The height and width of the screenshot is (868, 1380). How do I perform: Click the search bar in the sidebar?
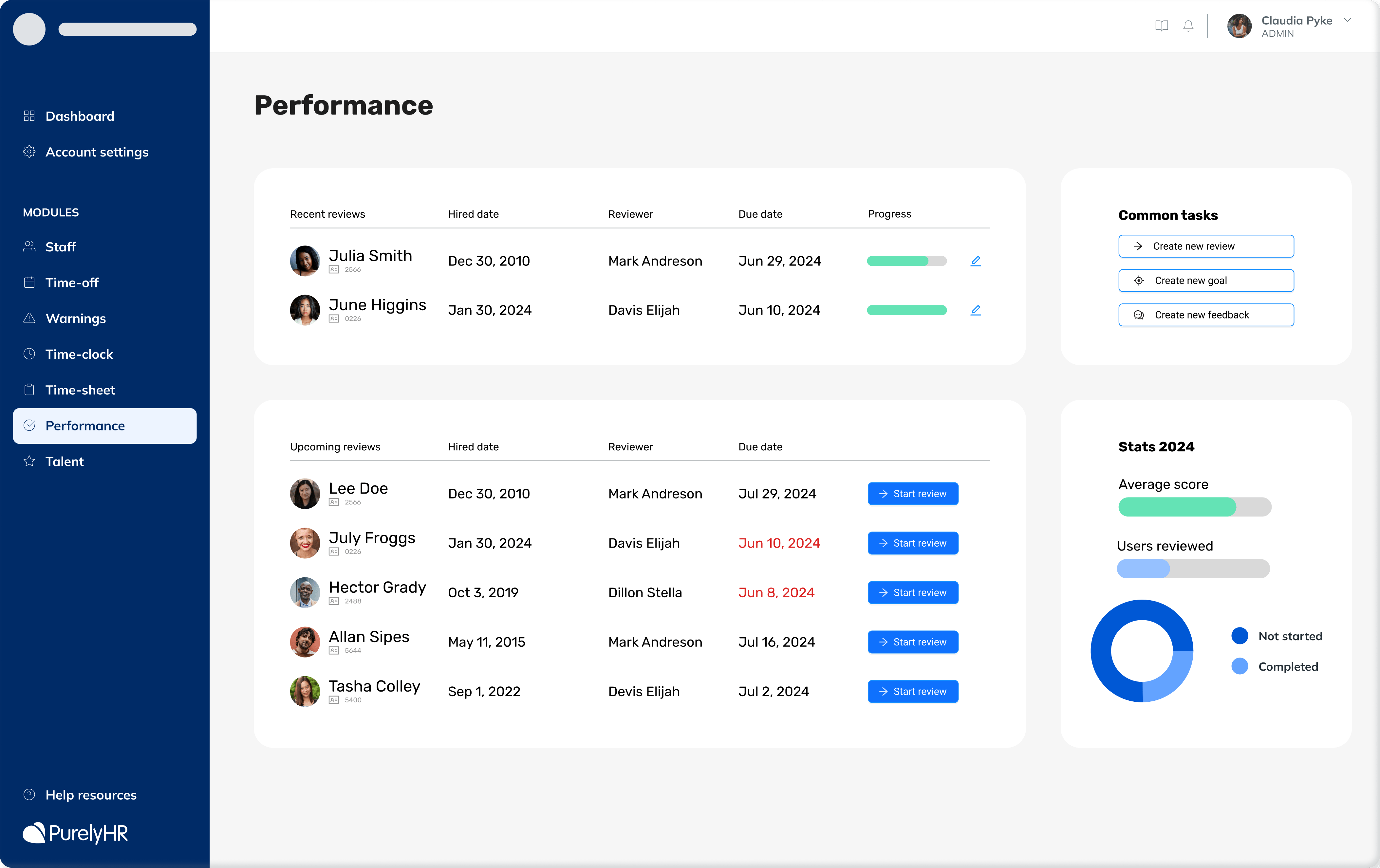(127, 29)
